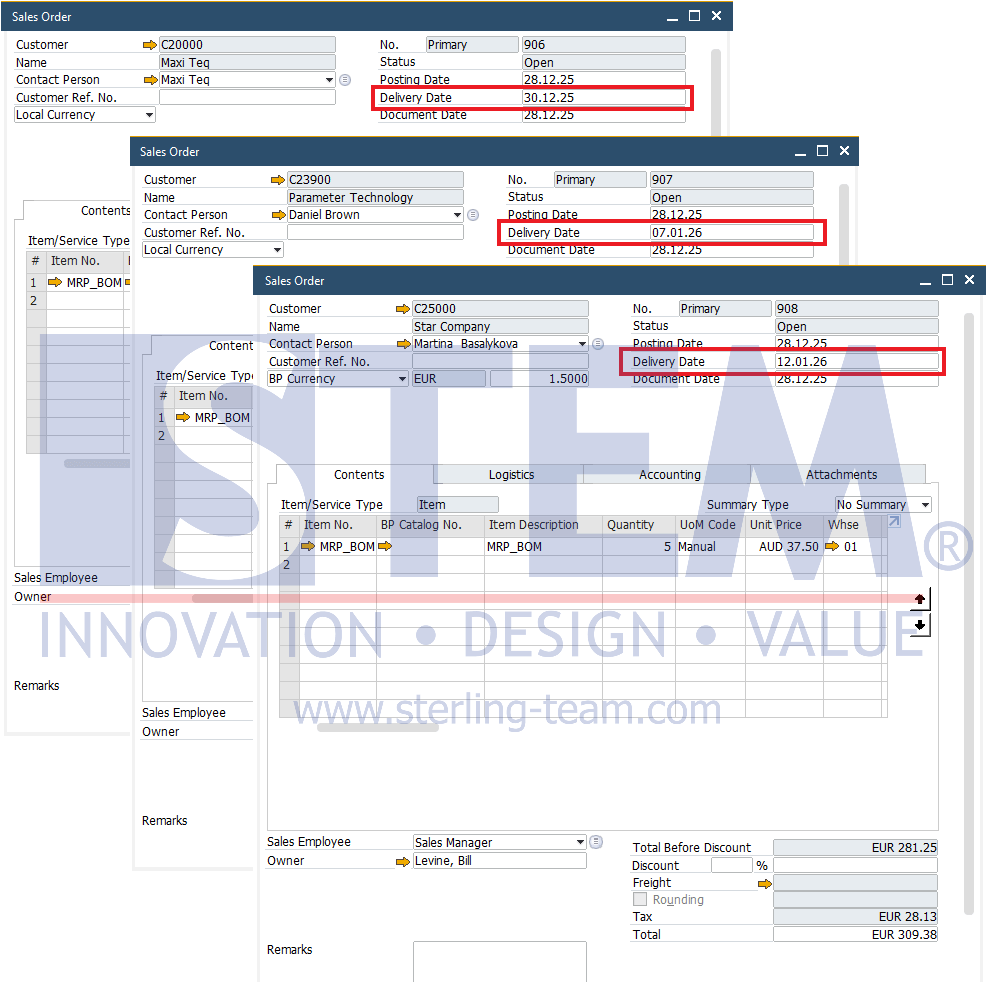Click the link arrow beside customer C23900
Screen dimensions: 987x982
(x=278, y=180)
